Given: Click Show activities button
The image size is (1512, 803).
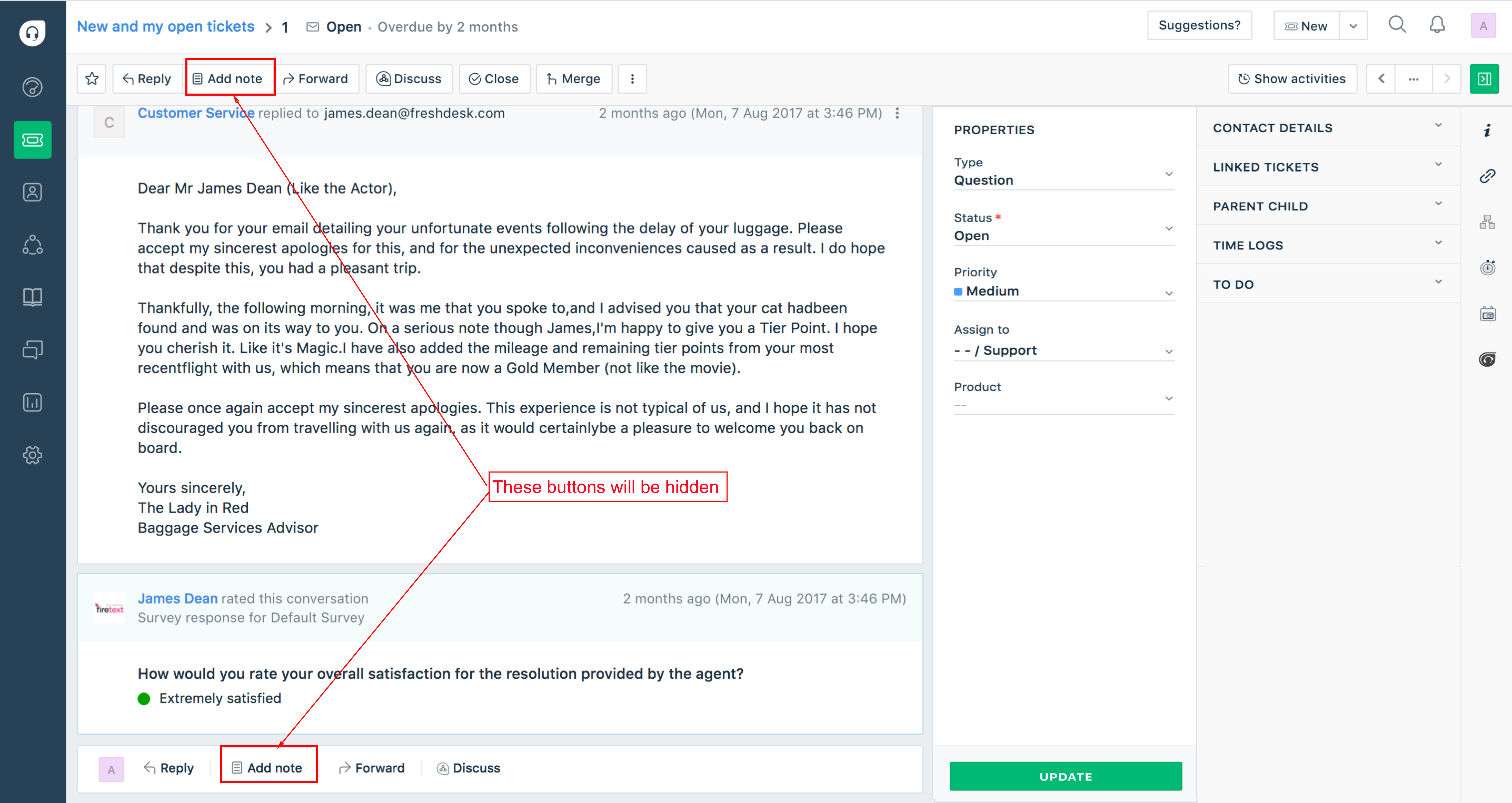Looking at the screenshot, I should coord(1292,79).
